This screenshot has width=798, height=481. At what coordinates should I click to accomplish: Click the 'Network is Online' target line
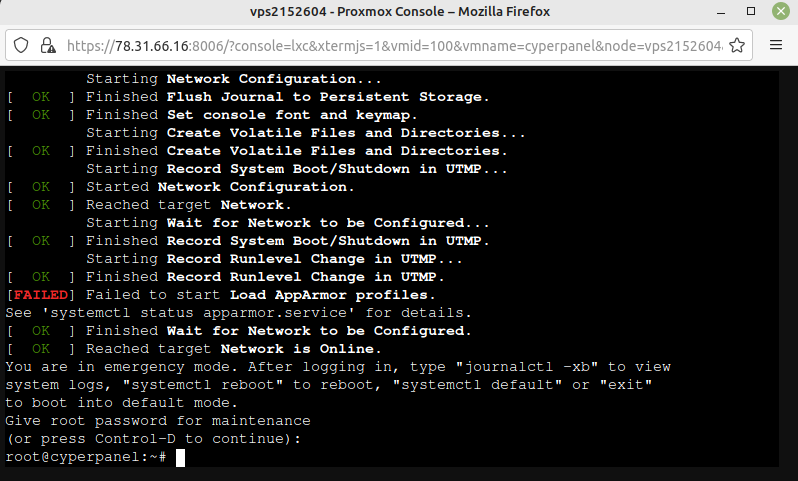point(300,349)
